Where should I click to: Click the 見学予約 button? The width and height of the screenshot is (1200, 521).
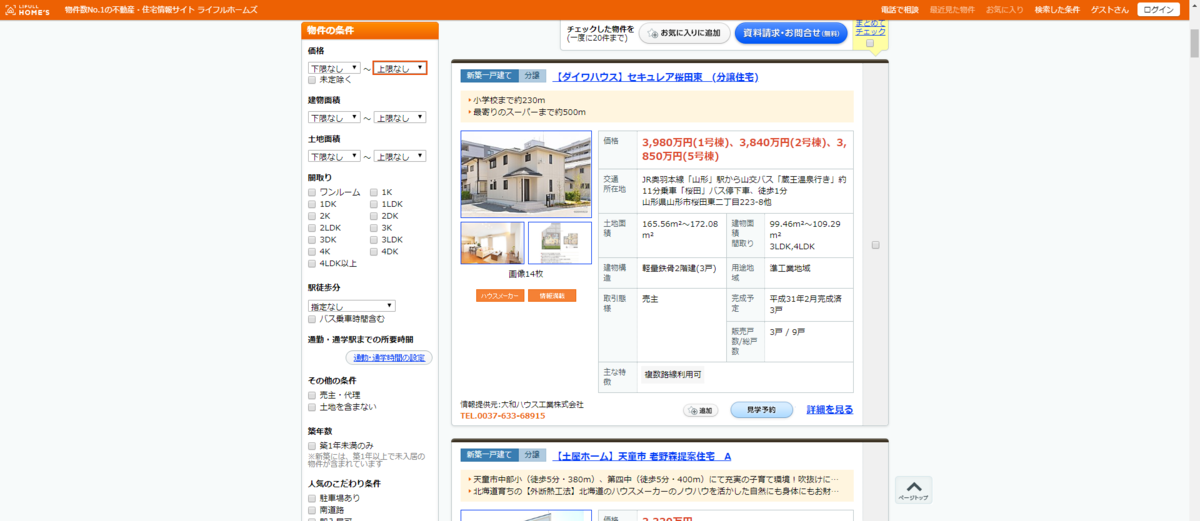click(762, 410)
